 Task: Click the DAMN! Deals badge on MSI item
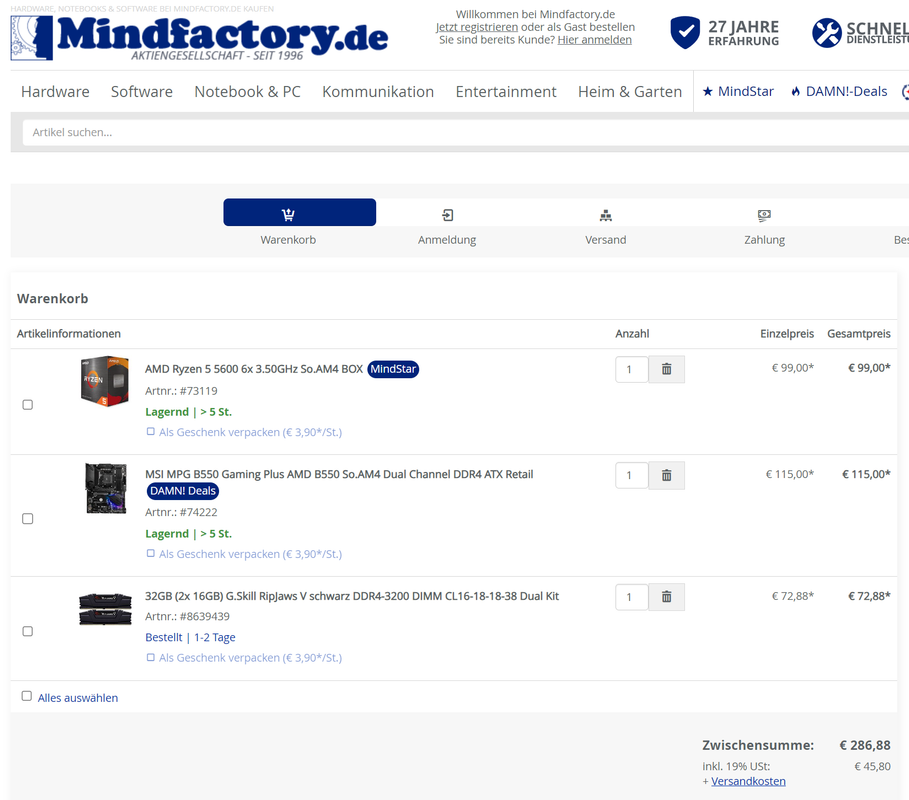click(183, 491)
